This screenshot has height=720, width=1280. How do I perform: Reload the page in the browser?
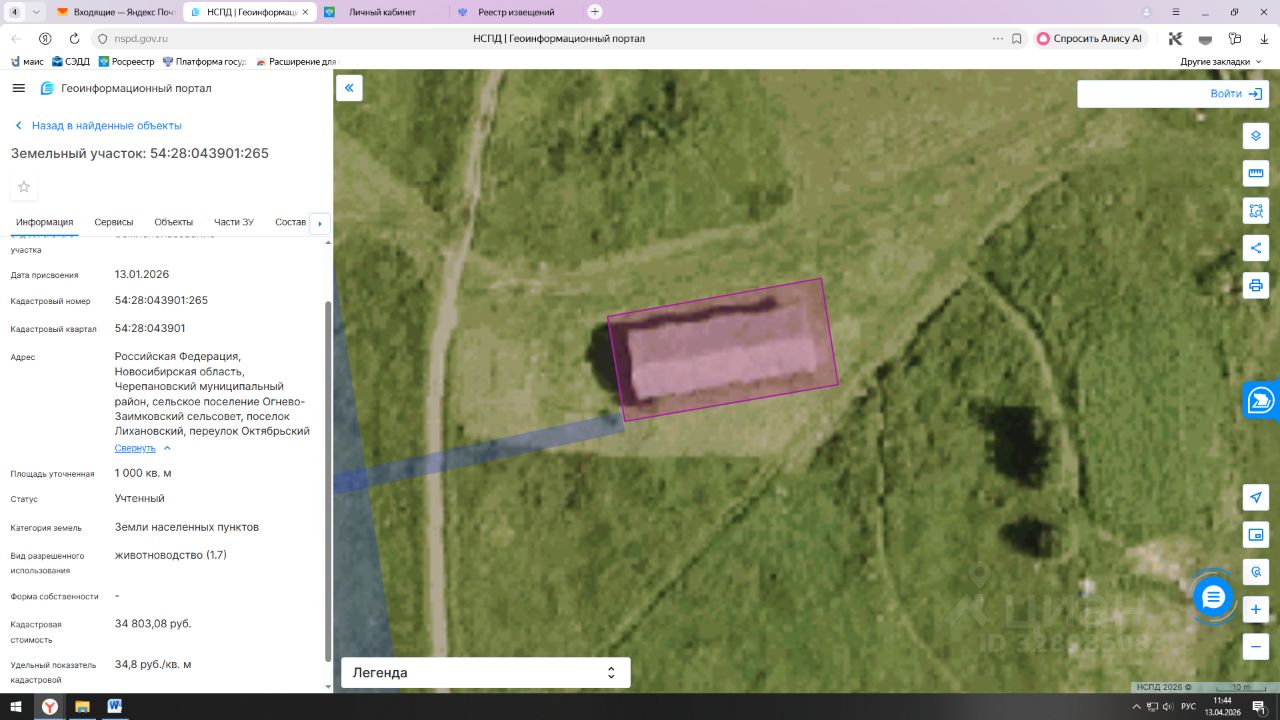point(74,38)
